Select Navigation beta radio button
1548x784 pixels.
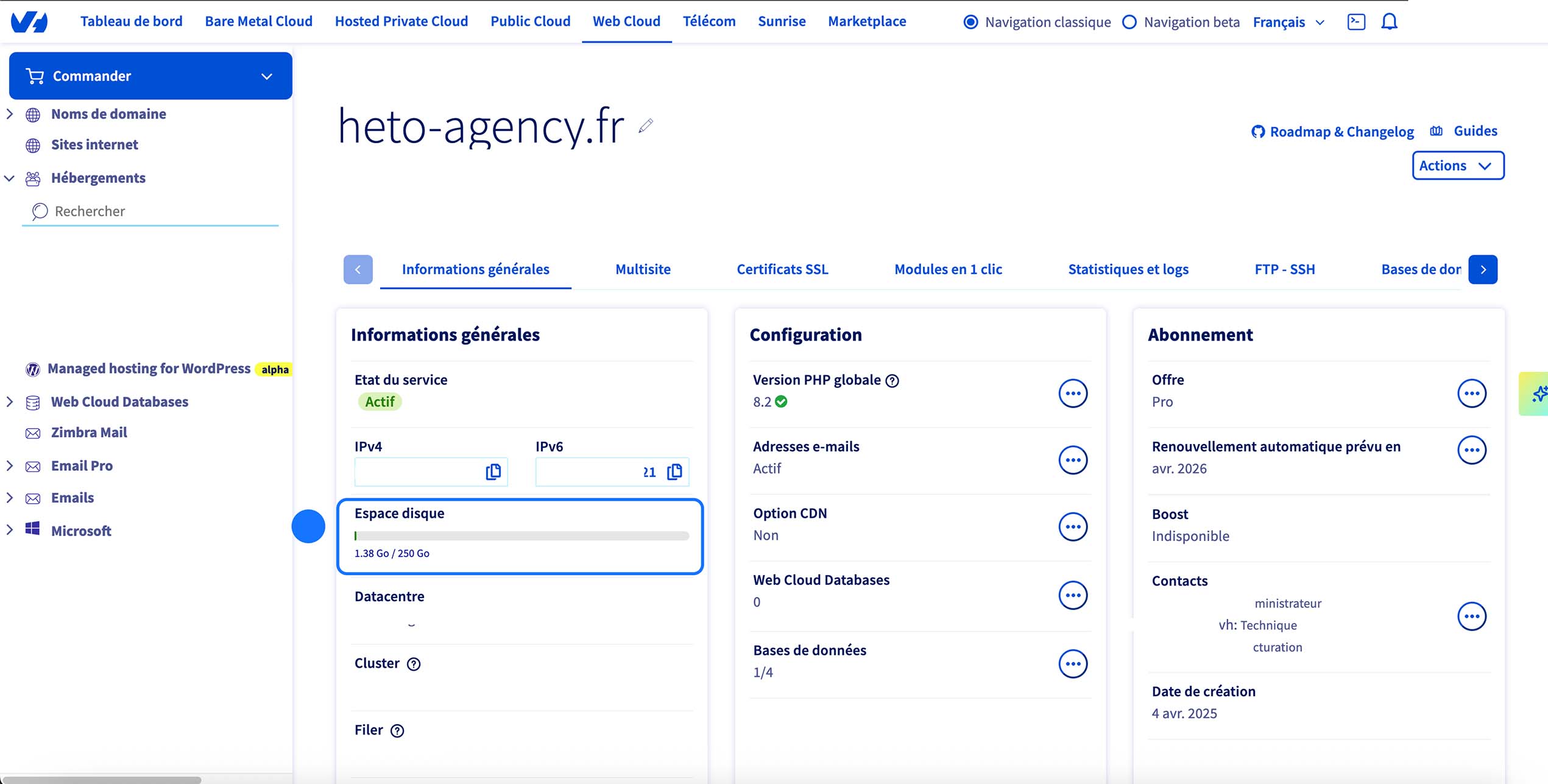click(x=1129, y=23)
